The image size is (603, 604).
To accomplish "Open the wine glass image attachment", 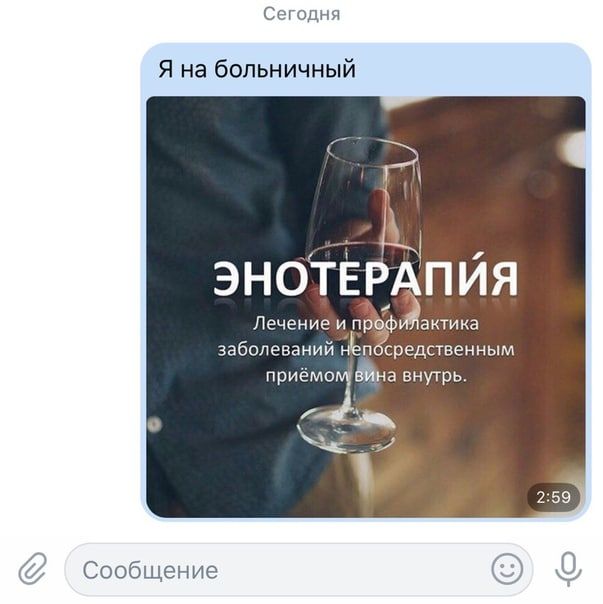I will pyautogui.click(x=366, y=307).
